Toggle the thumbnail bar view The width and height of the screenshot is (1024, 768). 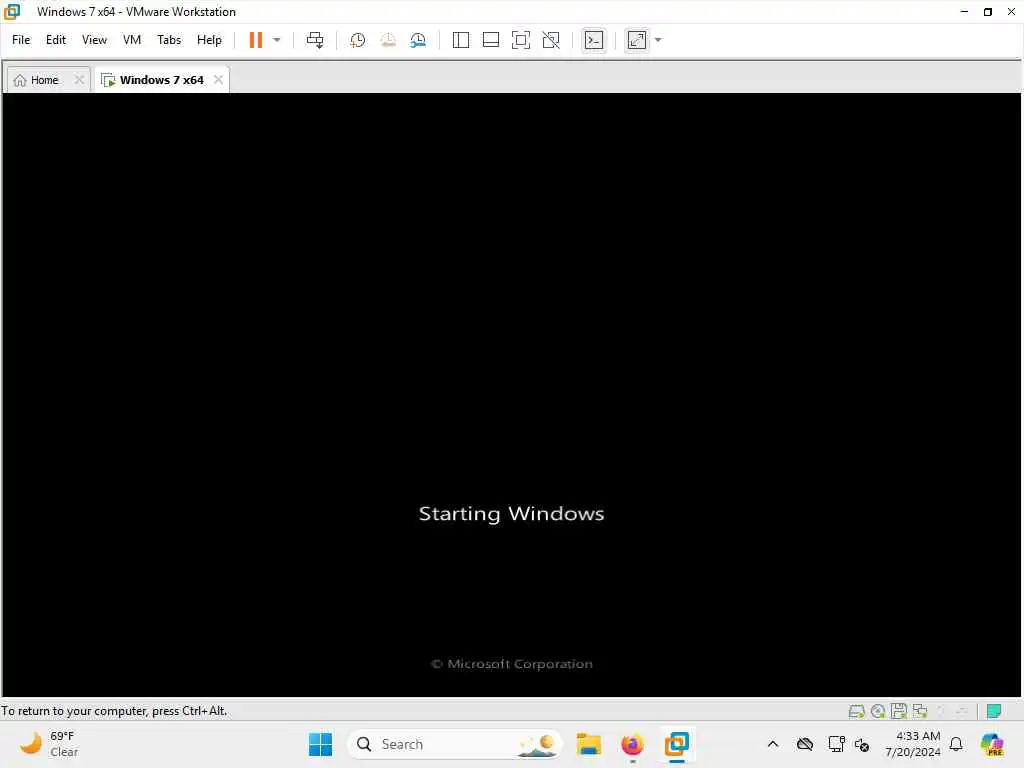pyautogui.click(x=490, y=40)
